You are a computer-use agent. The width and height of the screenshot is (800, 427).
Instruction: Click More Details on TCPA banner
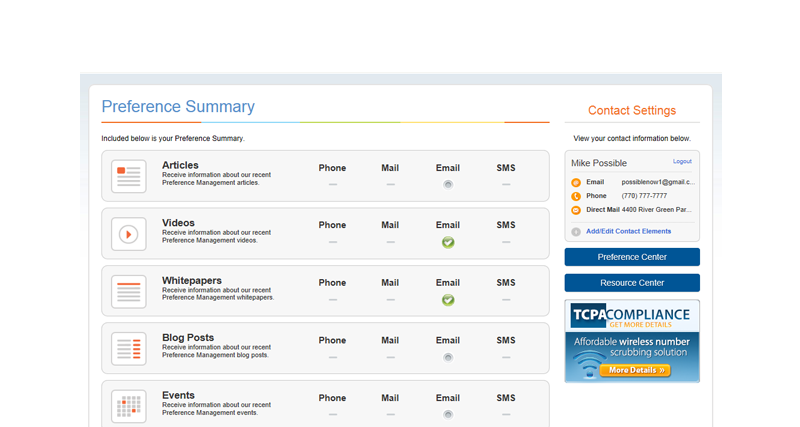(635, 370)
